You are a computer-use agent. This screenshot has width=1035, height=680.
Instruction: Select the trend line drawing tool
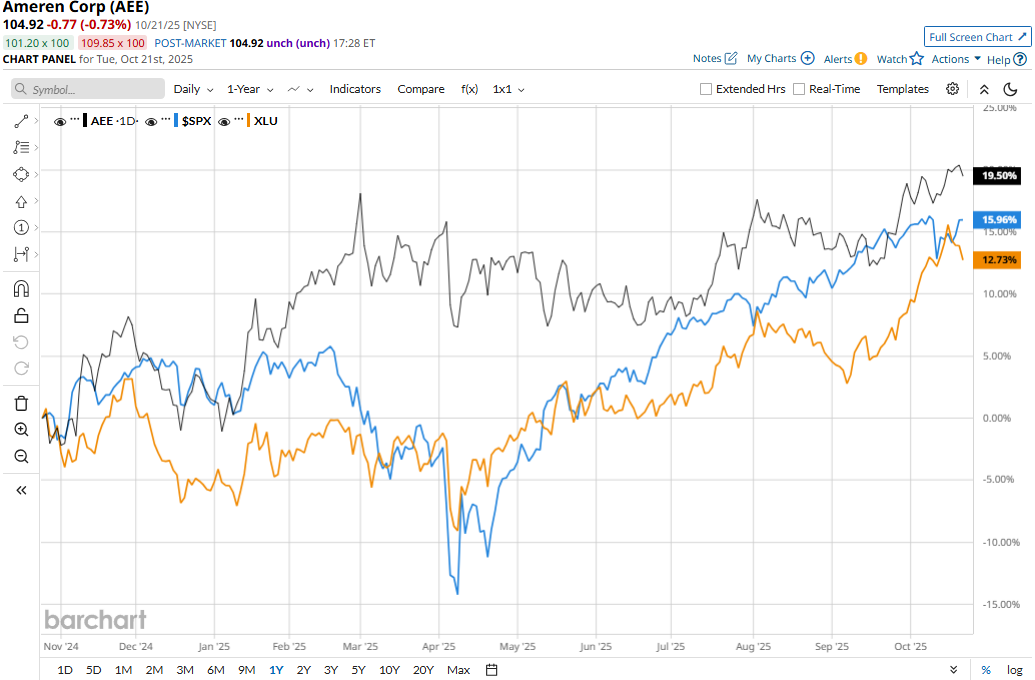tap(21, 121)
